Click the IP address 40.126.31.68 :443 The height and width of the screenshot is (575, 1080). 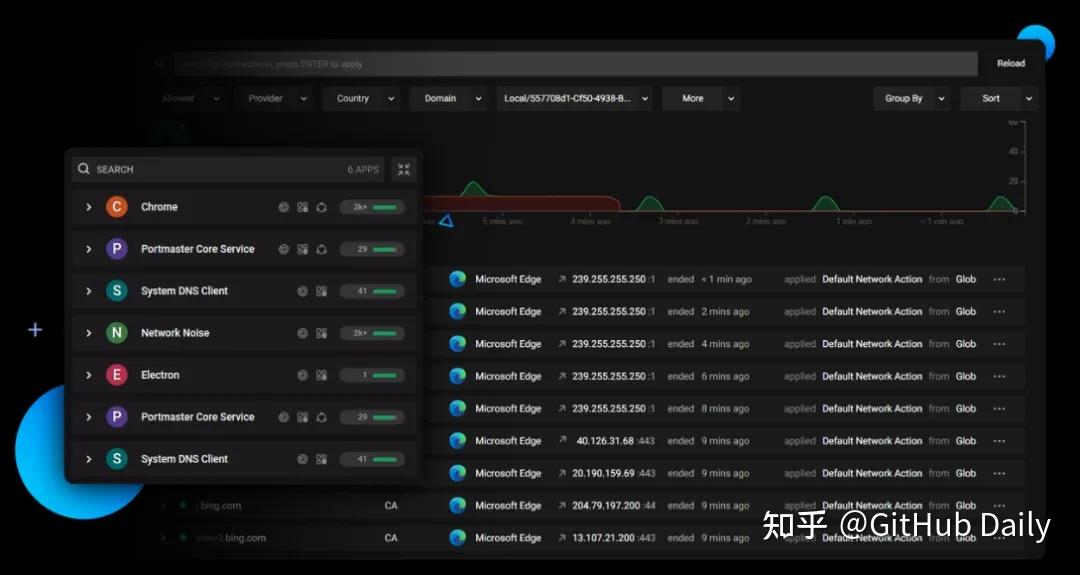point(616,441)
